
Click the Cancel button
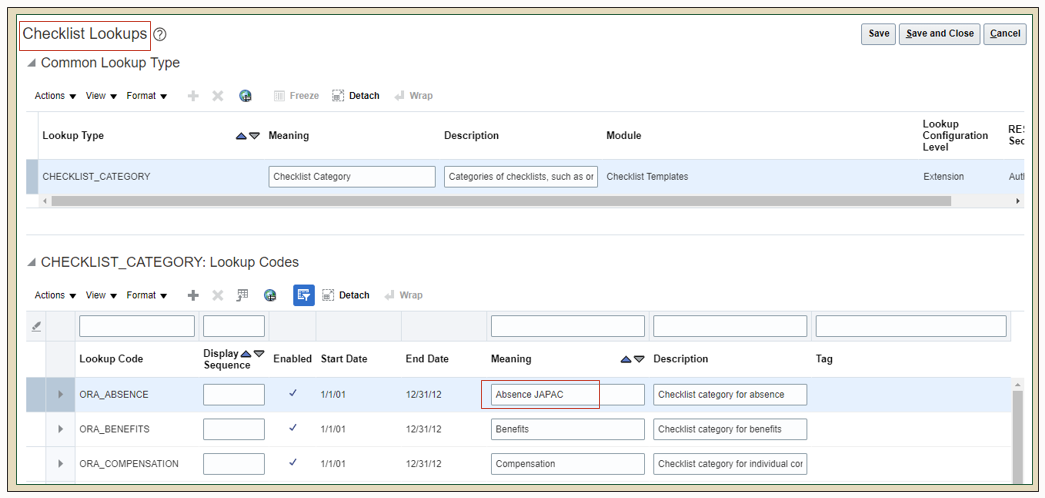pyautogui.click(x=1004, y=34)
